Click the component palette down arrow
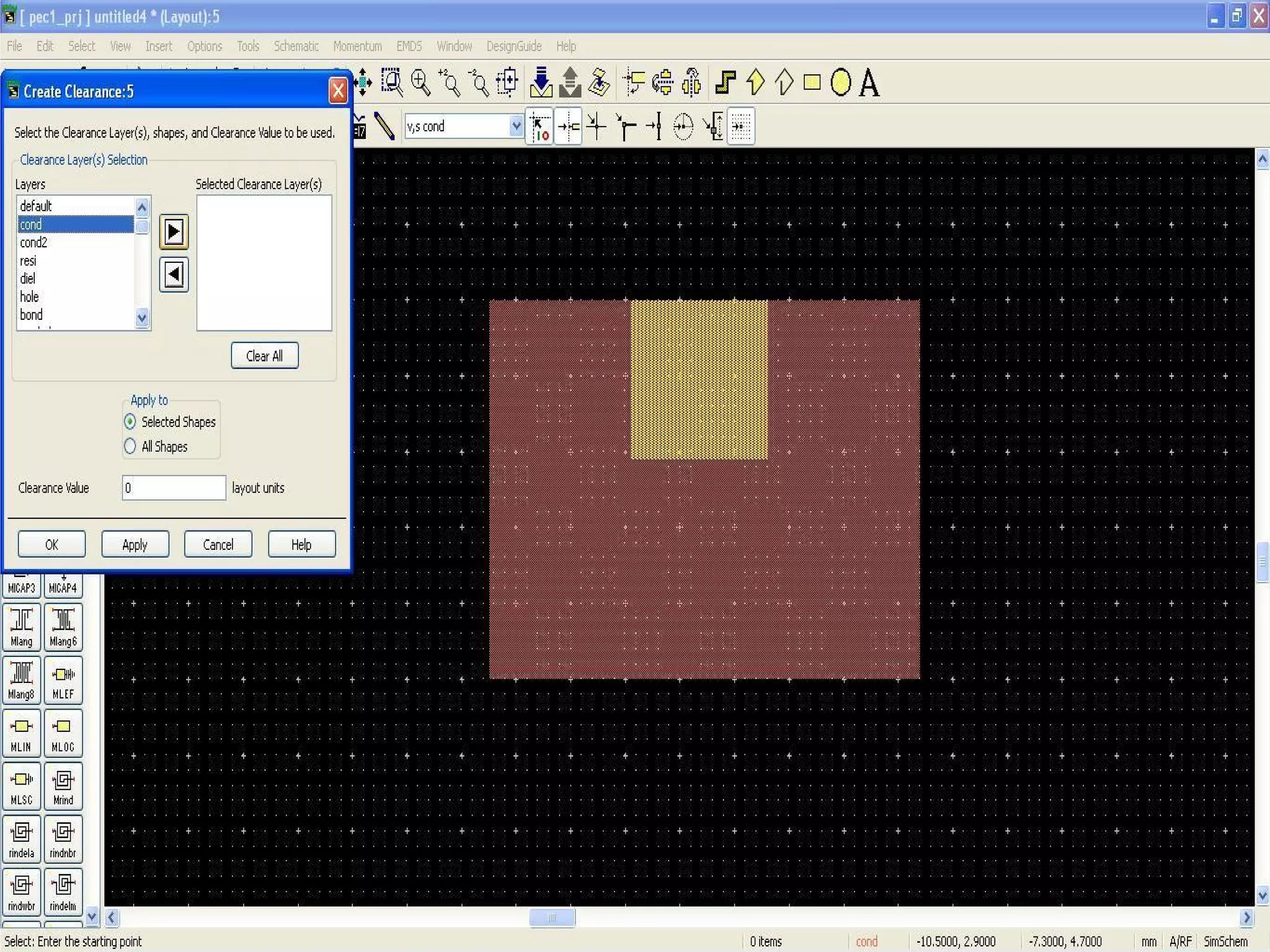The width and height of the screenshot is (1270, 952). (92, 915)
